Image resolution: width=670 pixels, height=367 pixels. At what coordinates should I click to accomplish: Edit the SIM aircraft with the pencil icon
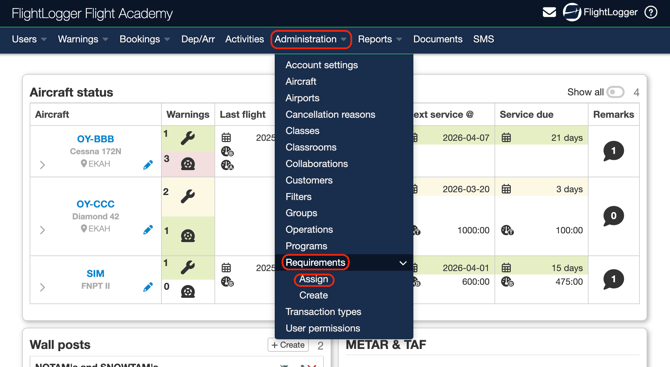pos(148,287)
